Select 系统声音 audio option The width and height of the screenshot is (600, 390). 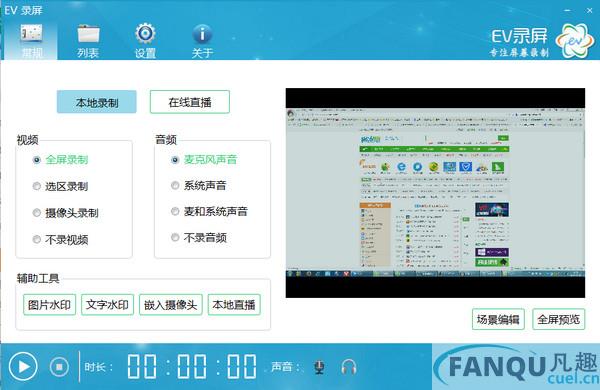[x=198, y=186]
